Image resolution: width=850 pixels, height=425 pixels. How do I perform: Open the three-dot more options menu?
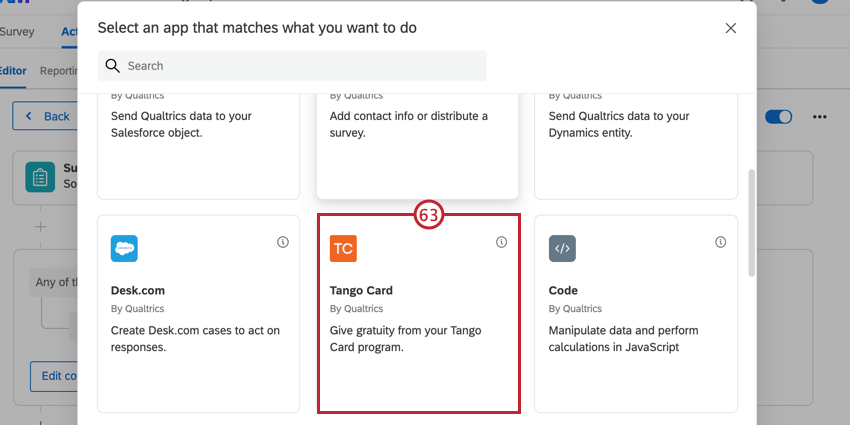click(821, 117)
